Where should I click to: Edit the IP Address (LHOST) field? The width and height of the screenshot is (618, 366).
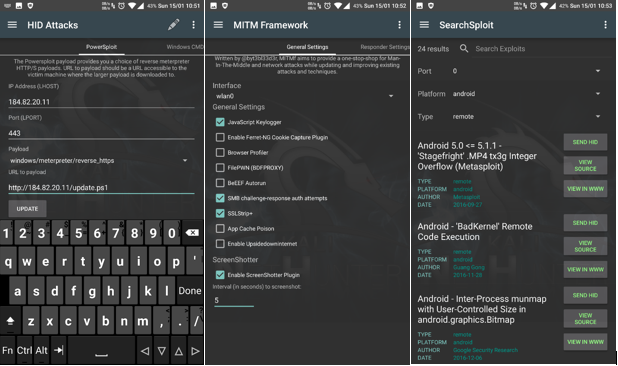tap(101, 102)
